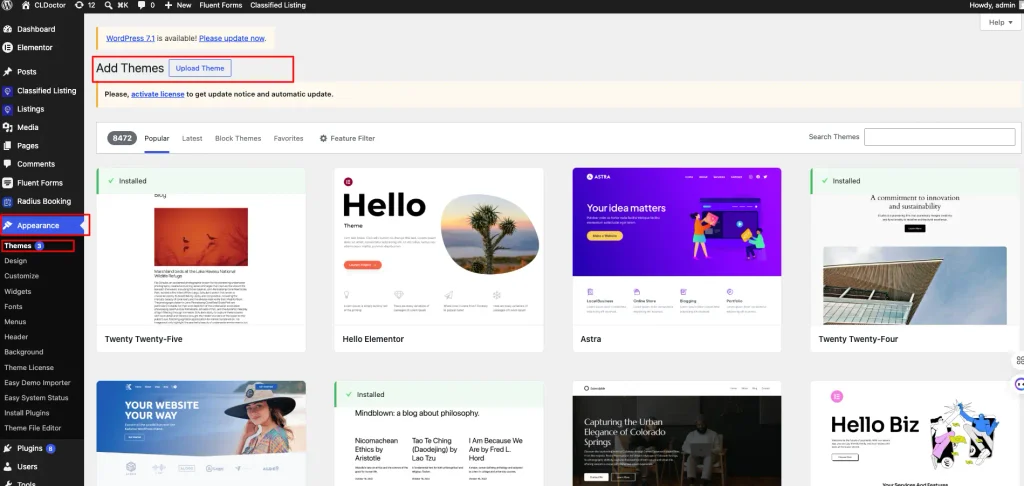Screen dimensions: 1024x486
Task: Open Install Plugins submenu item
Action: [27, 413]
